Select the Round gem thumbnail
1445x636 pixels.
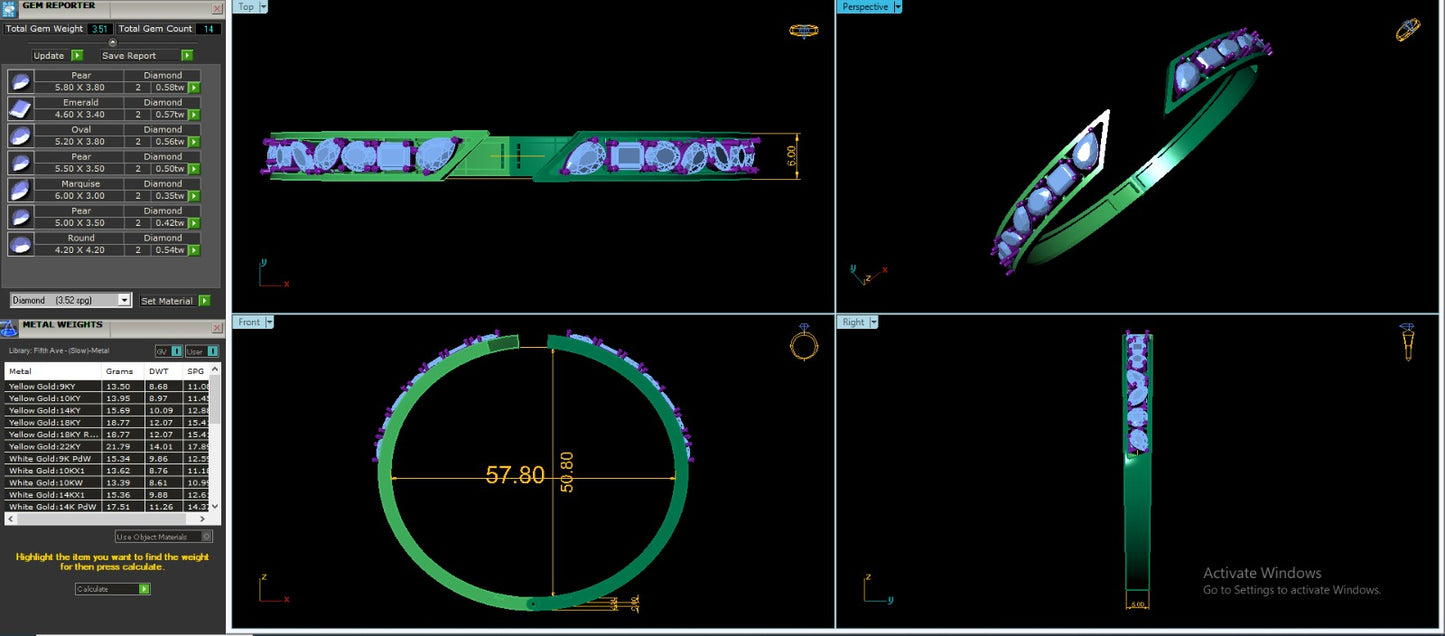pyautogui.click(x=20, y=243)
